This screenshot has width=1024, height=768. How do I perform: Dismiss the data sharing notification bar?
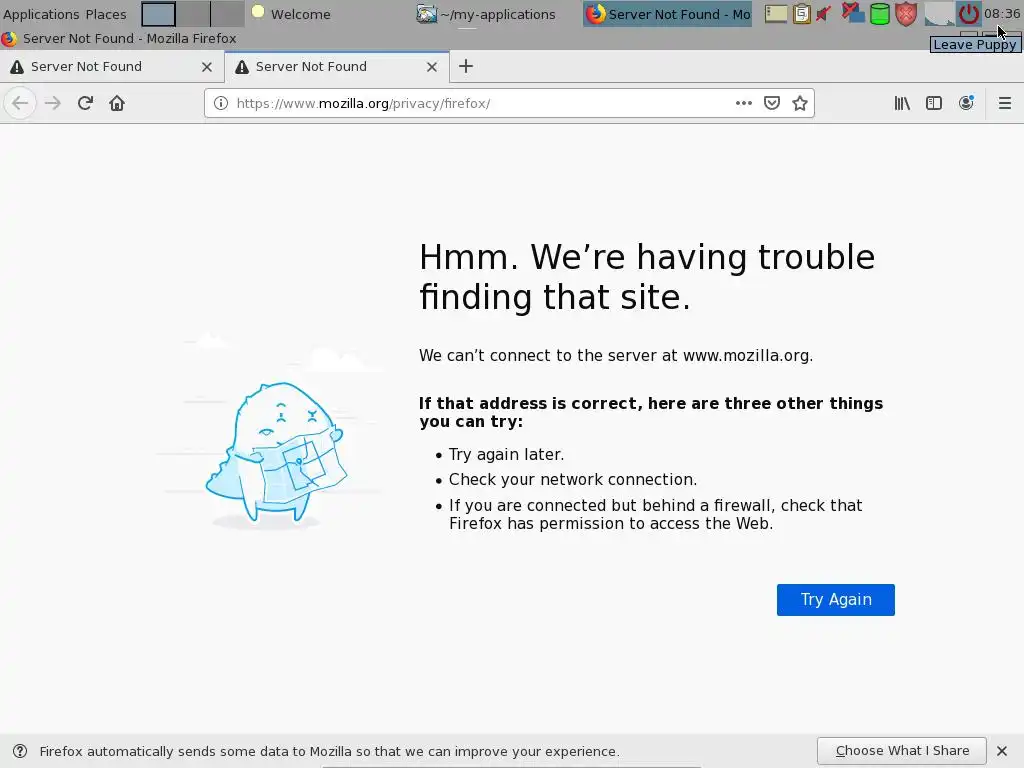tap(1002, 751)
